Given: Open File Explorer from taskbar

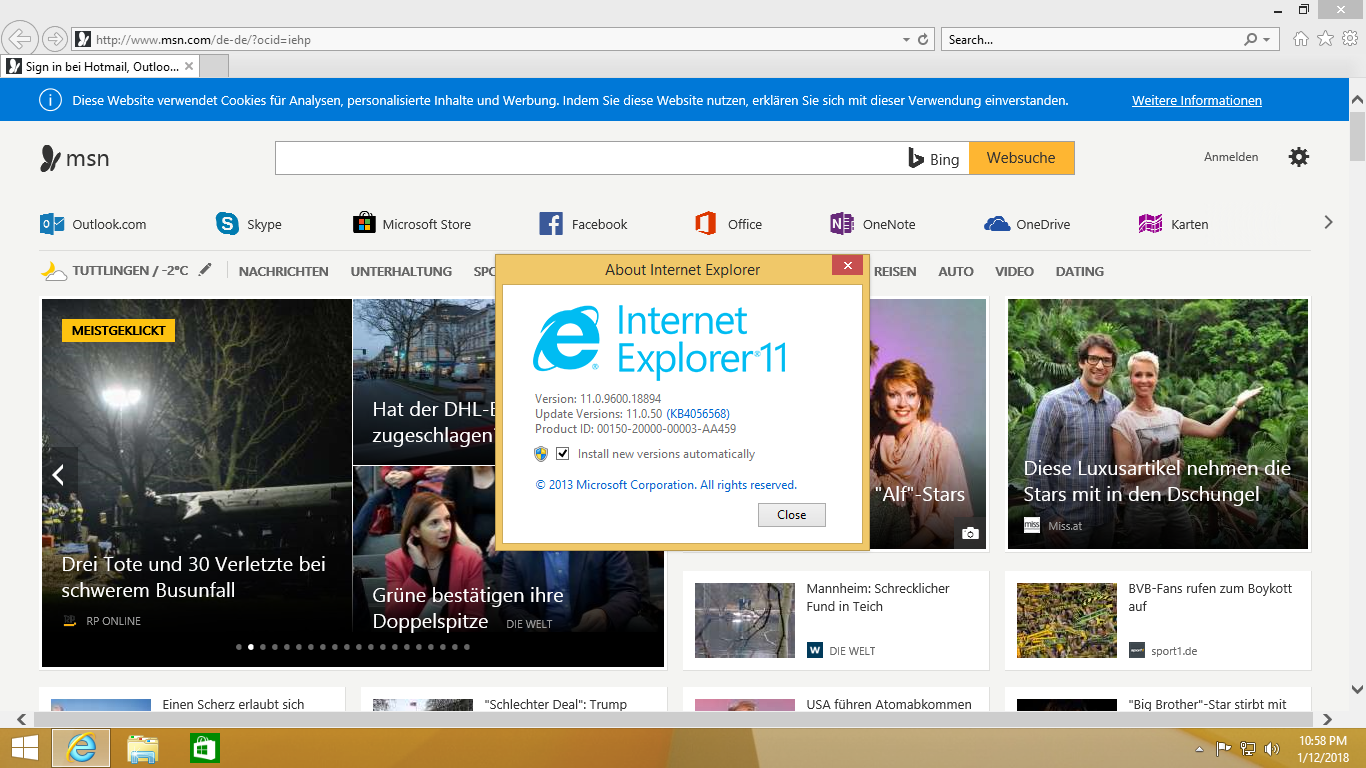Looking at the screenshot, I should 143,748.
